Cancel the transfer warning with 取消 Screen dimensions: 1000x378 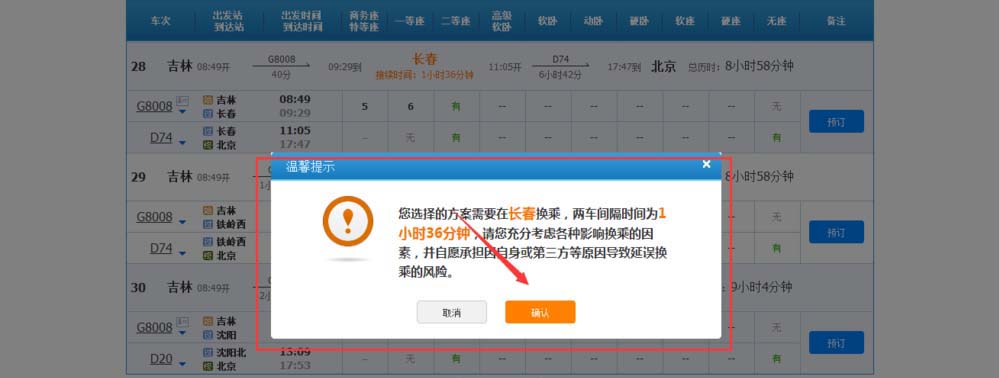click(x=452, y=312)
